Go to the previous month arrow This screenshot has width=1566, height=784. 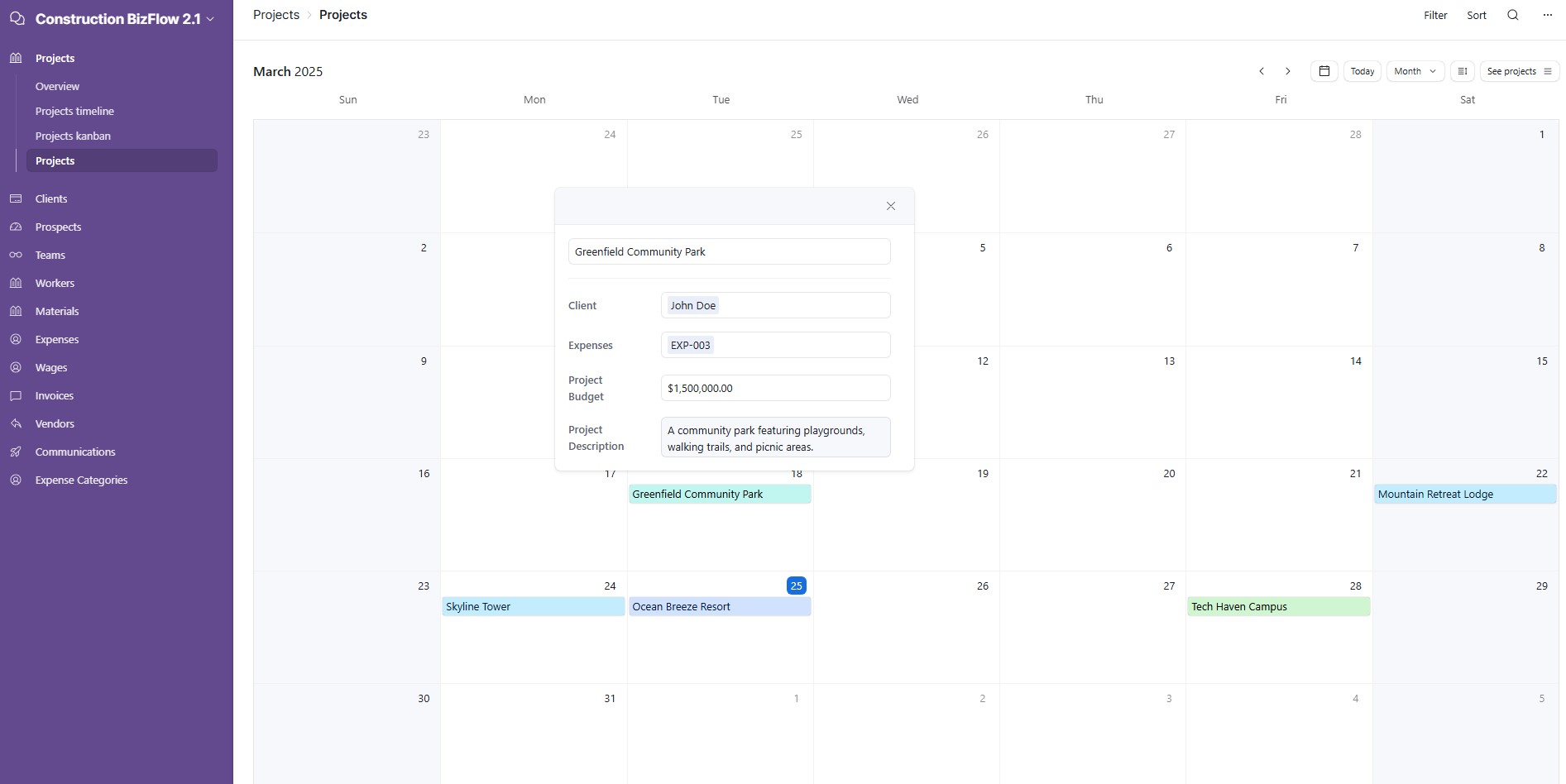1262,71
